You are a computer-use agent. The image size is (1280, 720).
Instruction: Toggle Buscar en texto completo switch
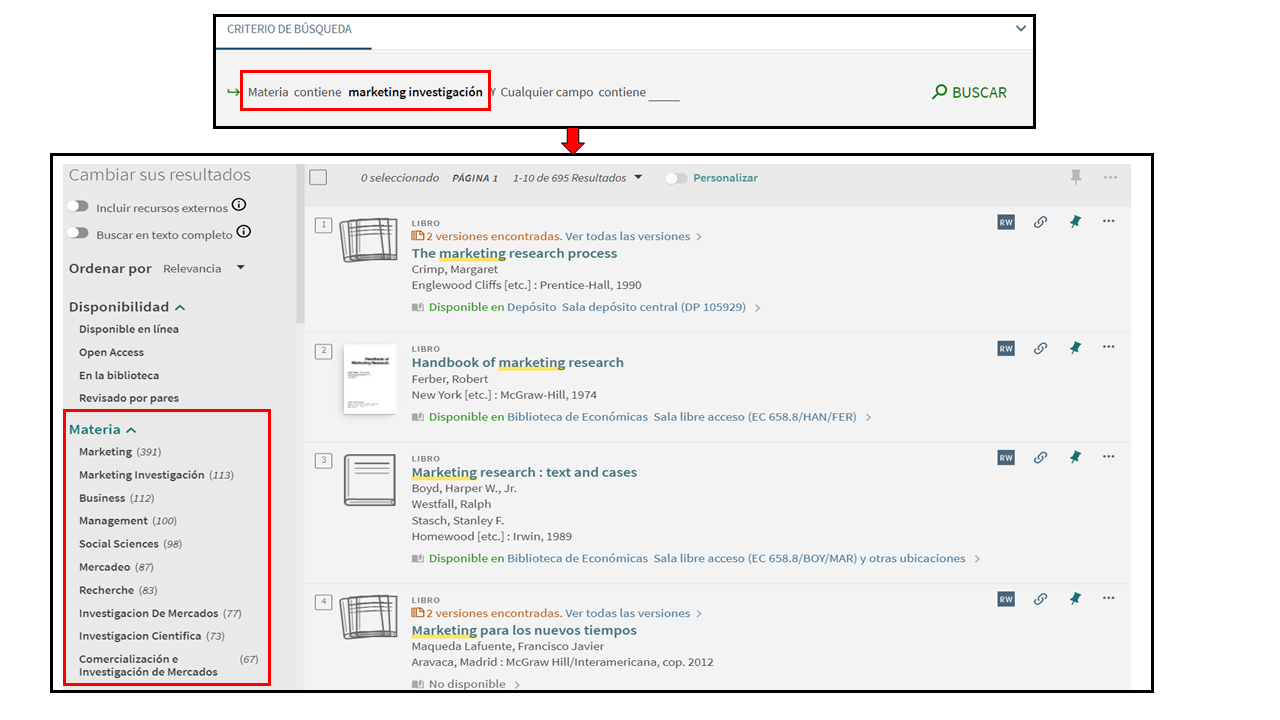[78, 233]
